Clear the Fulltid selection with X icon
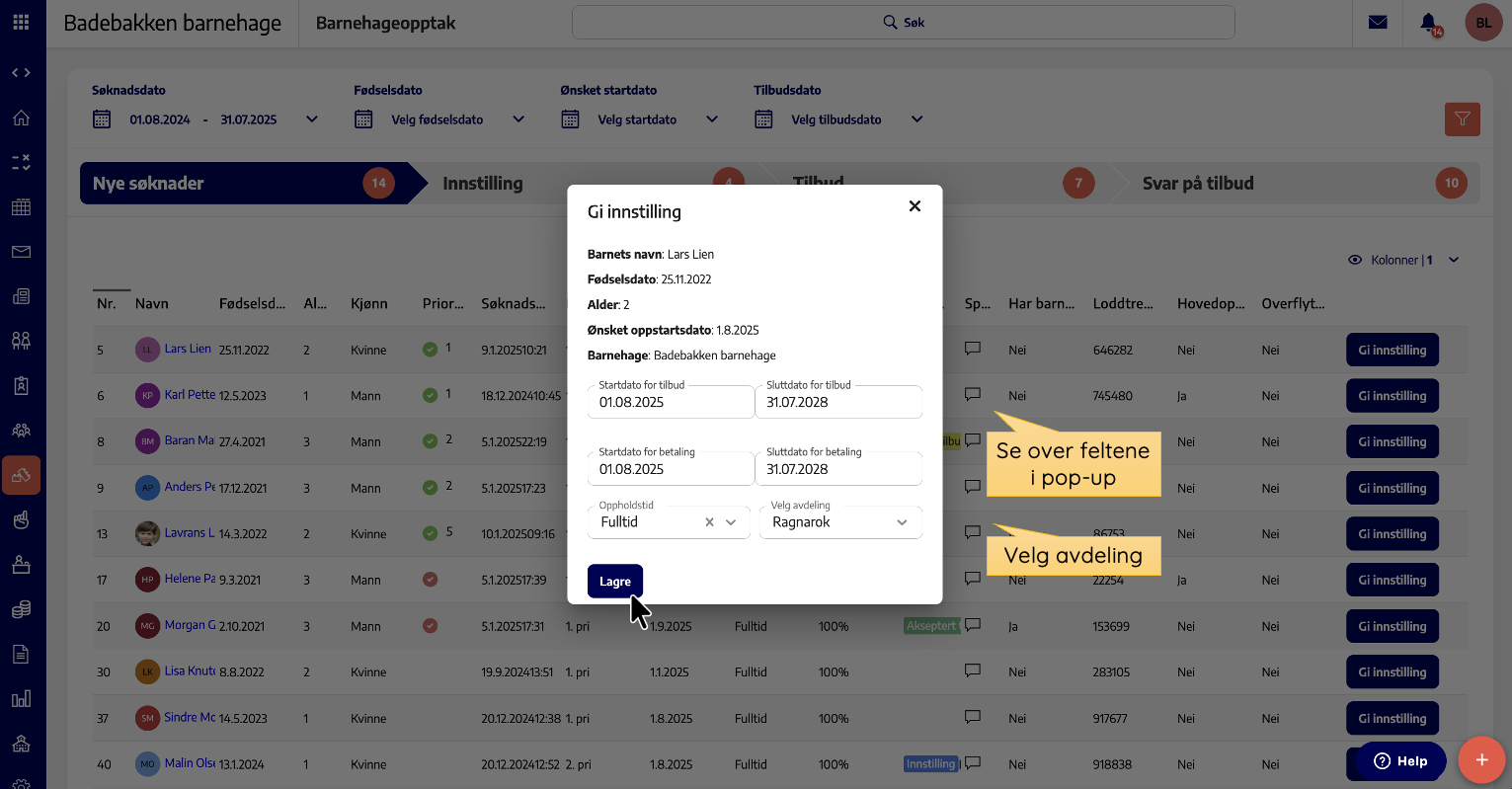The height and width of the screenshot is (789, 1512). point(709,522)
